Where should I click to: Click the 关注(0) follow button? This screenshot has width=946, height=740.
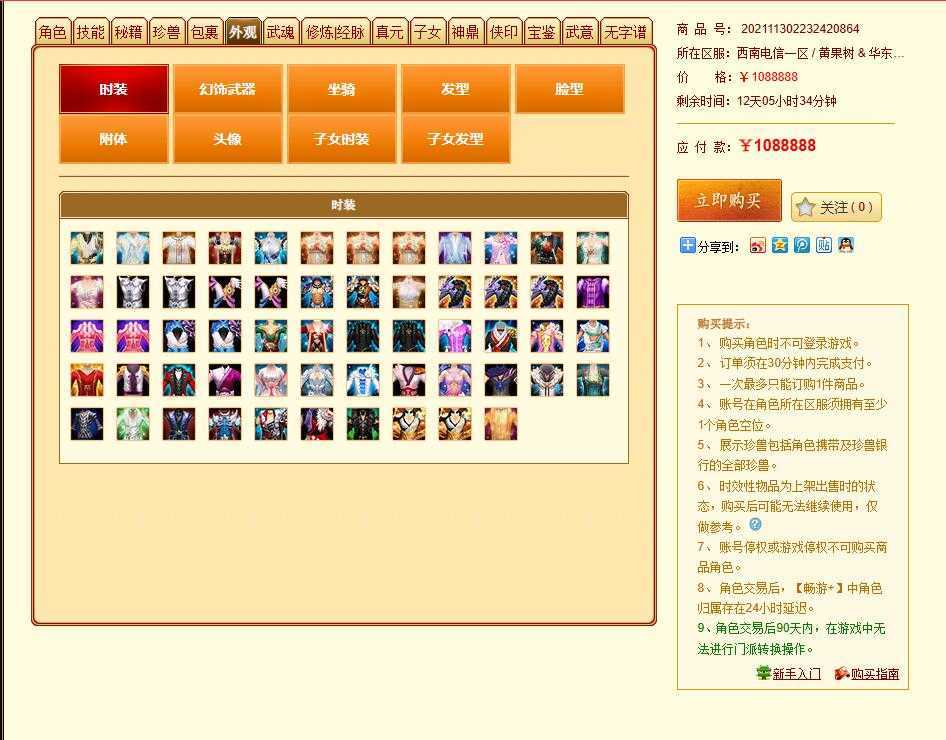[x=836, y=207]
